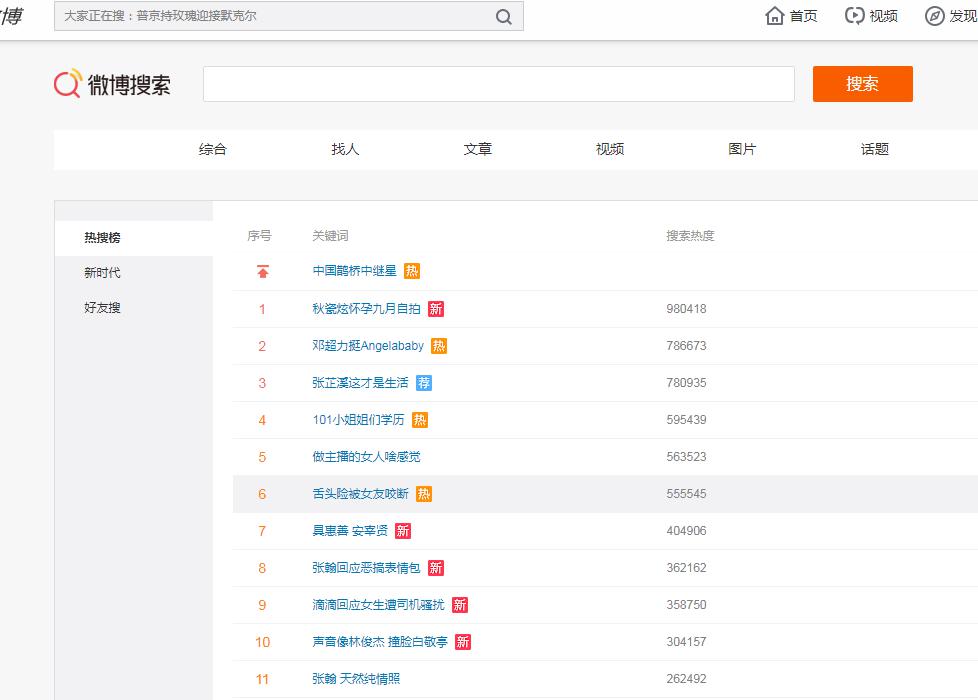Click the search heat value 980418
978x700 pixels.
pyautogui.click(x=686, y=309)
